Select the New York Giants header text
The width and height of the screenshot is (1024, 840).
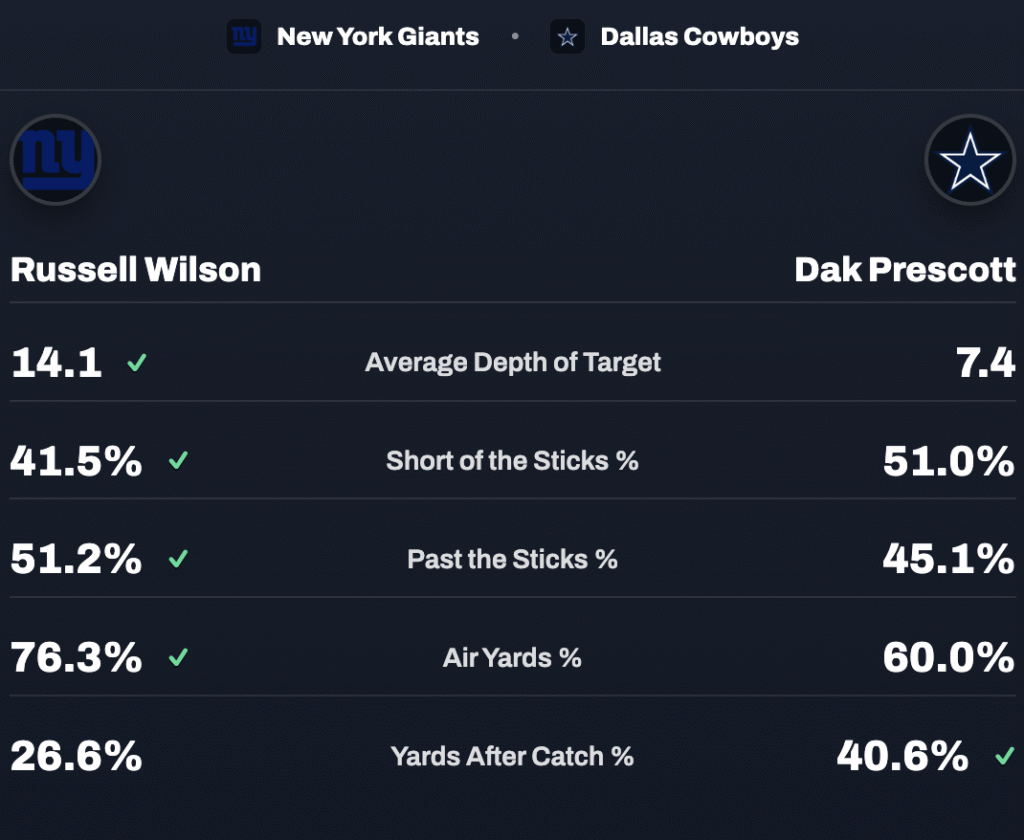pos(378,37)
